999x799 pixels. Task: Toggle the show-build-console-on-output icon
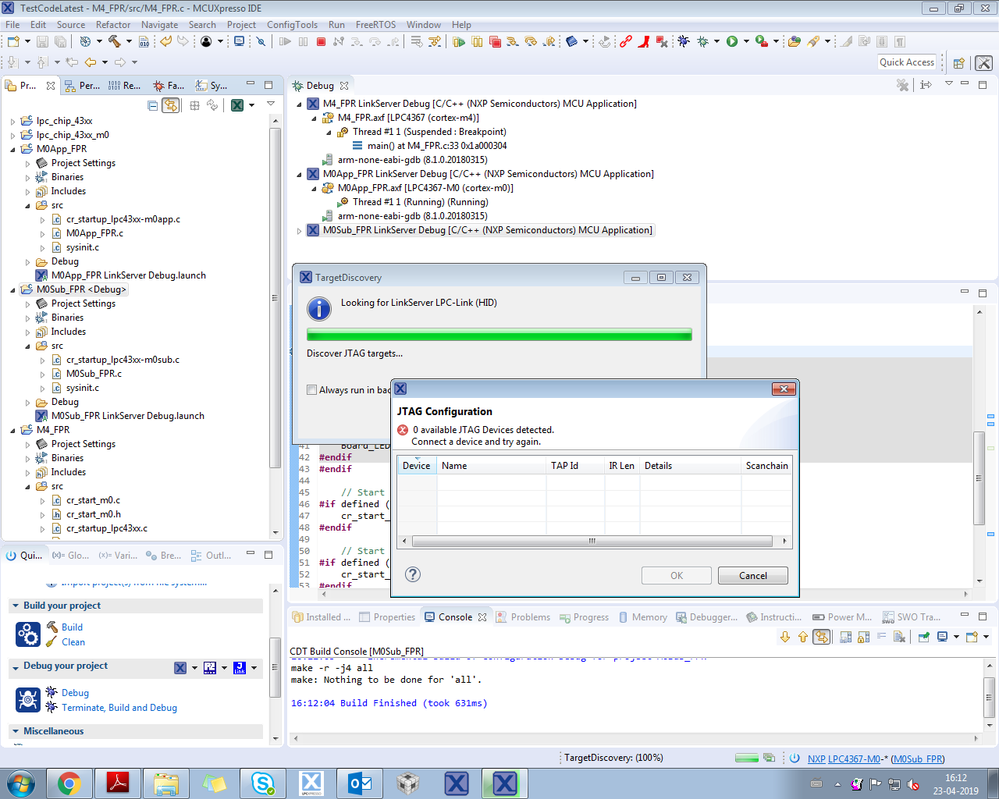pyautogui.click(x=821, y=637)
